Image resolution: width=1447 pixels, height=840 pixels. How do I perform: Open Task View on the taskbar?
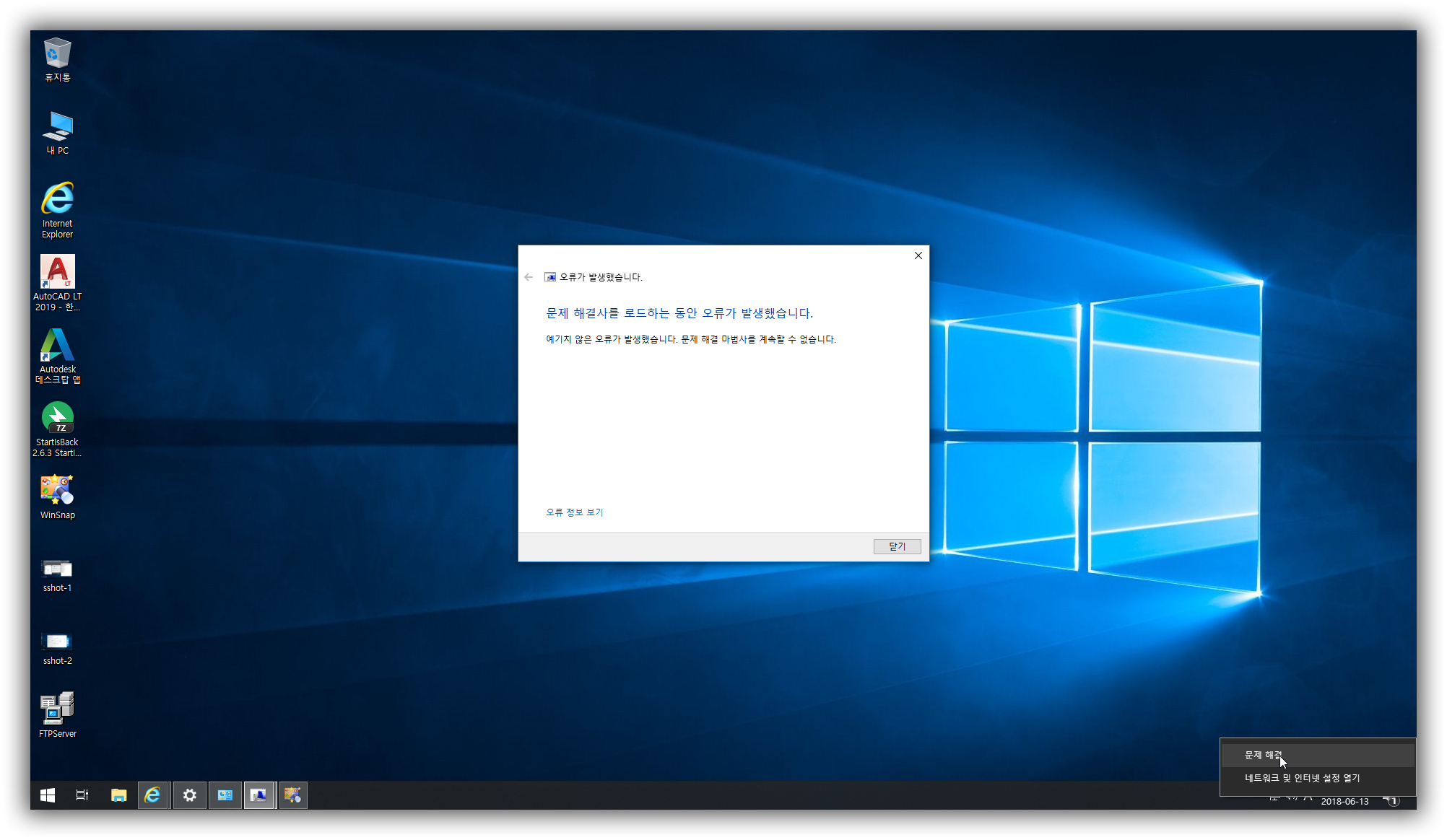point(82,795)
